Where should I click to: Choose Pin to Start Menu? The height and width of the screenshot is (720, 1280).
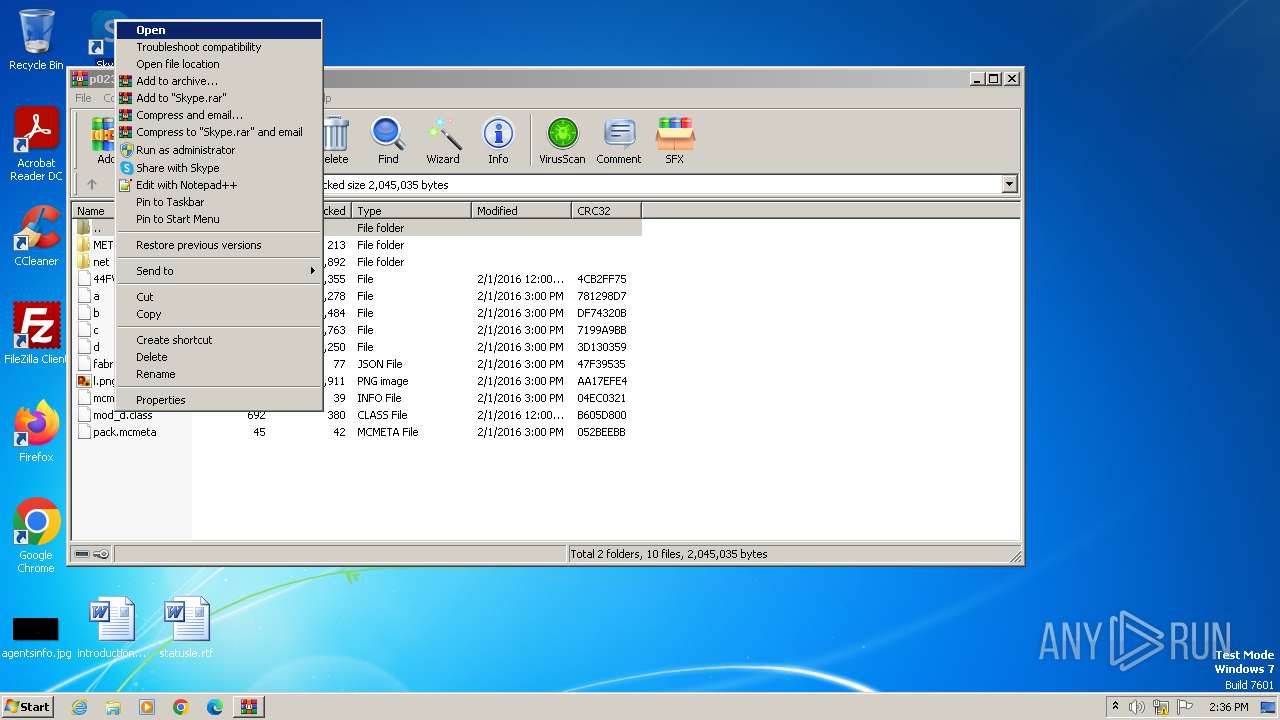[x=219, y=219]
